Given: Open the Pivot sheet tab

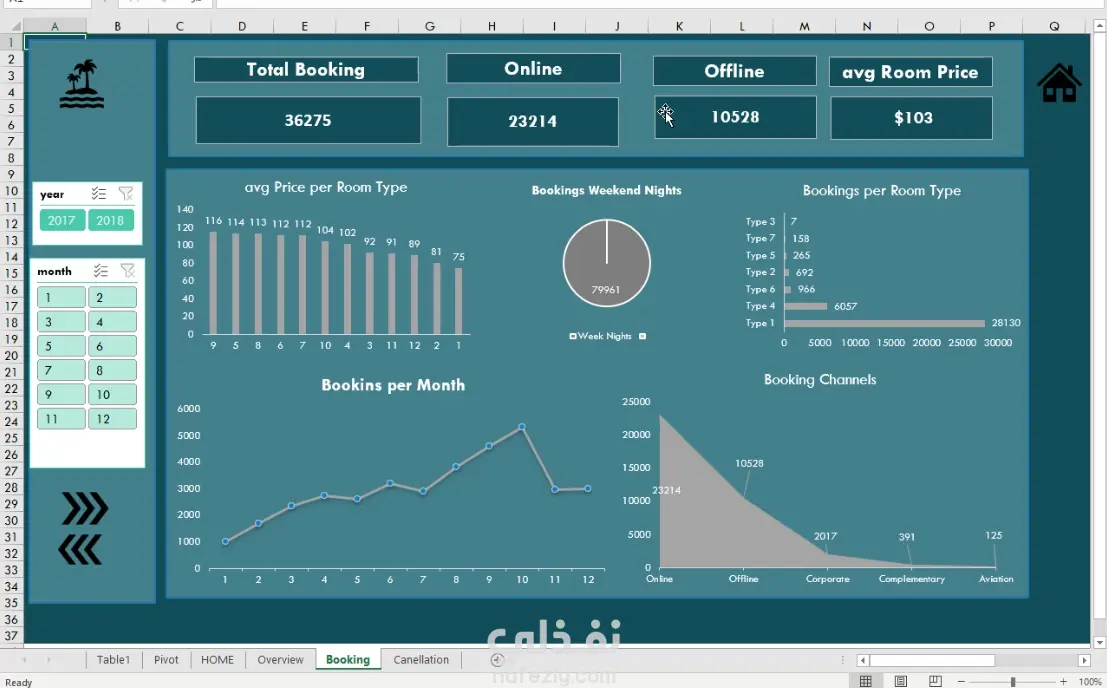Looking at the screenshot, I should click(x=166, y=660).
